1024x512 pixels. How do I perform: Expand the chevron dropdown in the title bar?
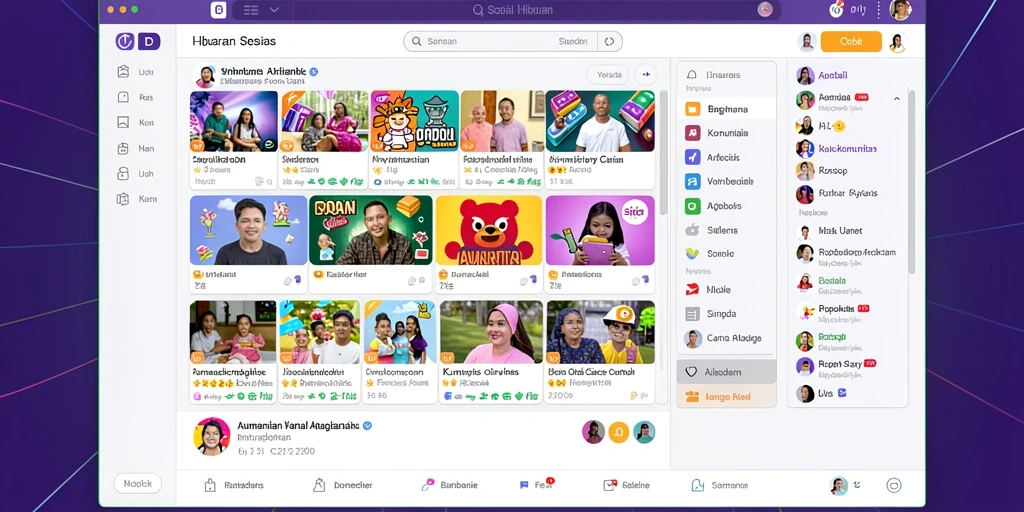click(274, 10)
